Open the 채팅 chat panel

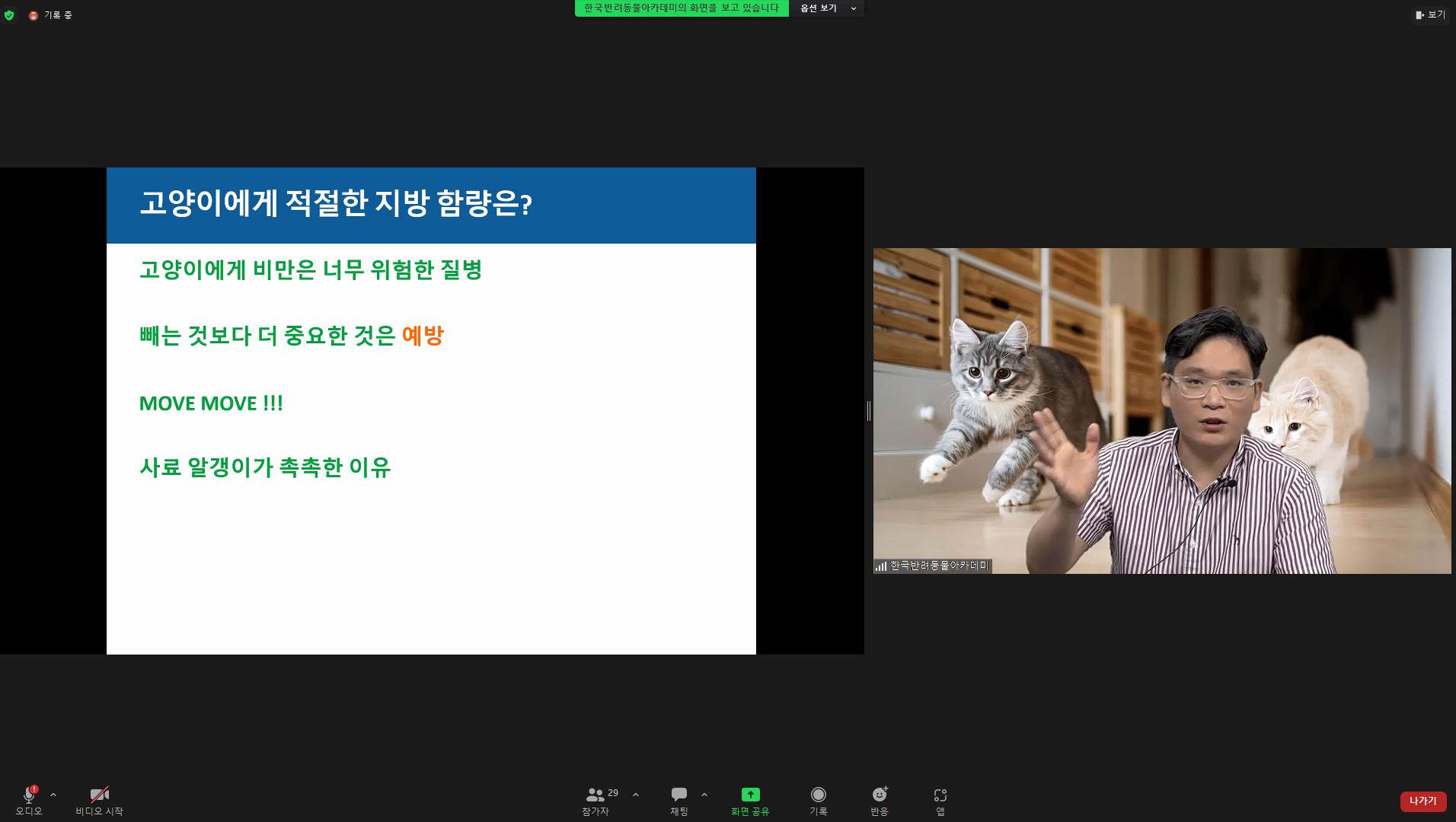click(679, 801)
